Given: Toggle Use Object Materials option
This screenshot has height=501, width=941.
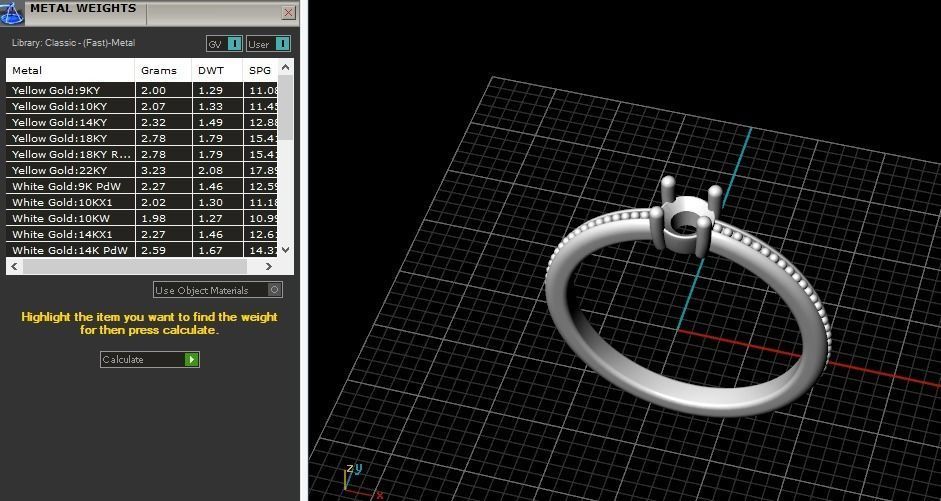Looking at the screenshot, I should pyautogui.click(x=218, y=290).
